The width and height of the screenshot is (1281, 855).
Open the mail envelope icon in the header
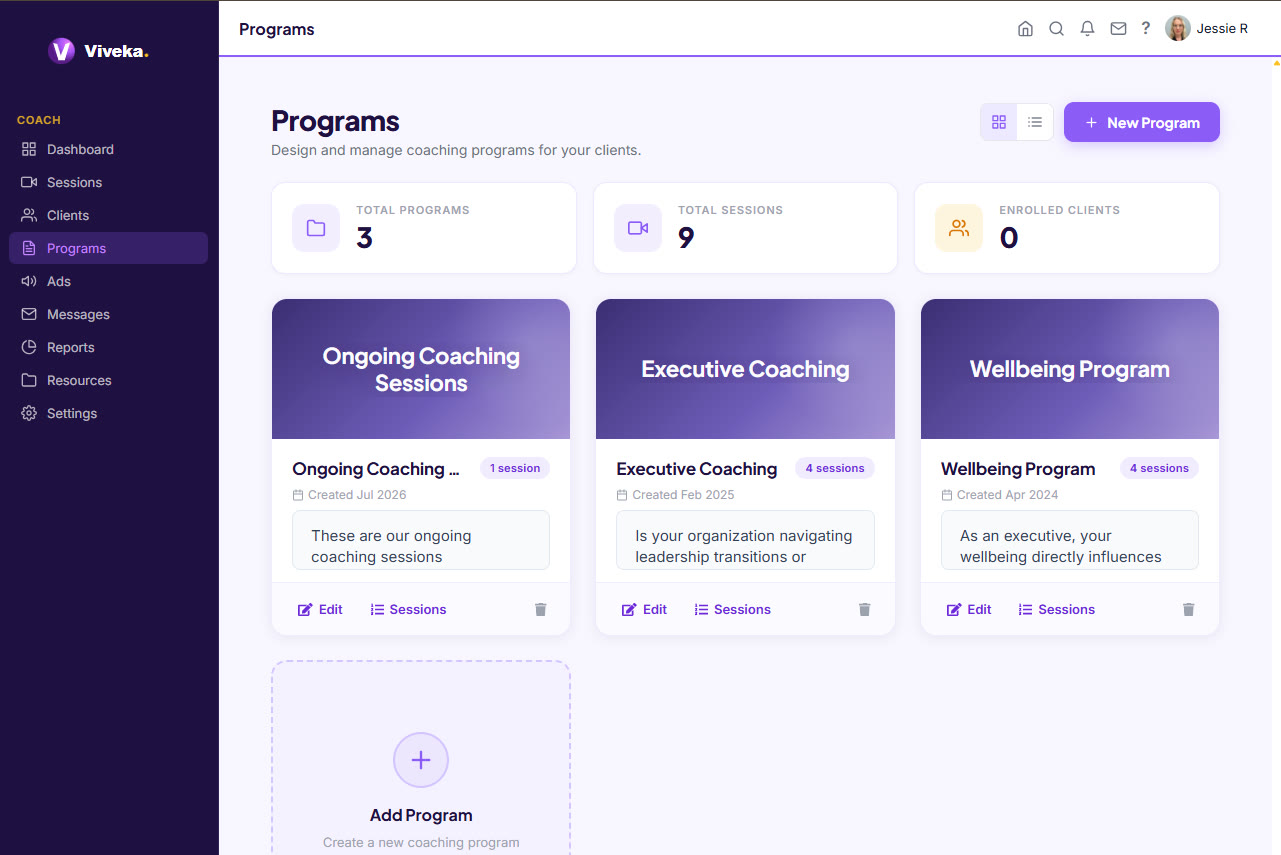[1118, 29]
